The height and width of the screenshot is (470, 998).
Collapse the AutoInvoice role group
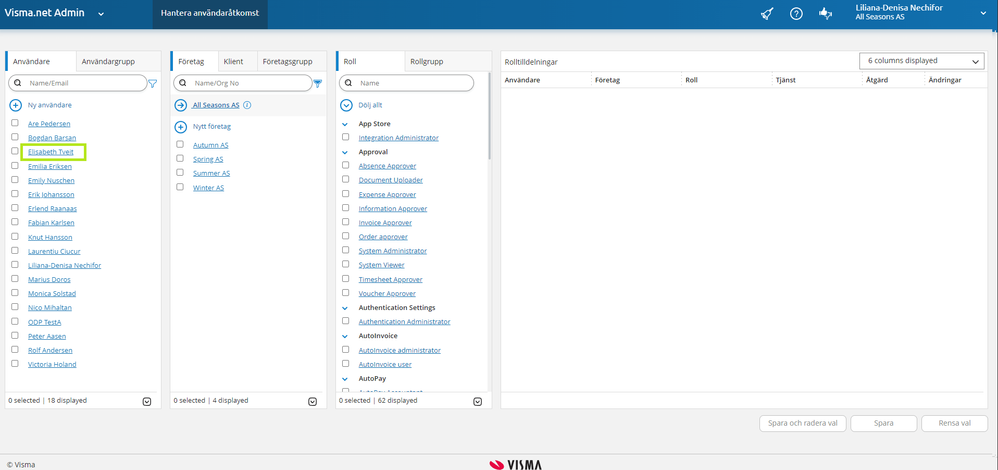(346, 336)
